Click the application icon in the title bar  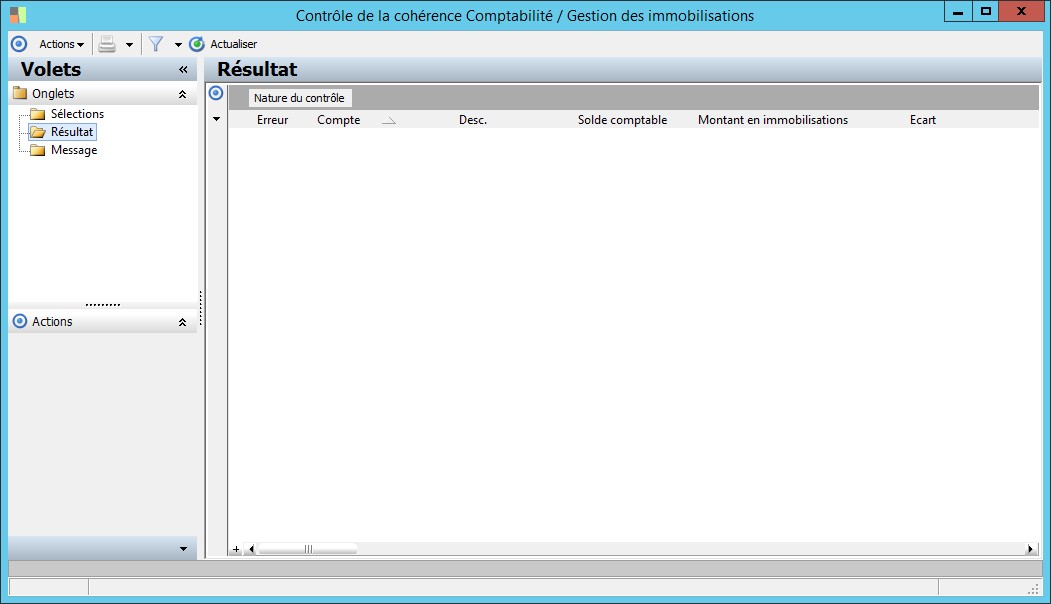click(18, 15)
